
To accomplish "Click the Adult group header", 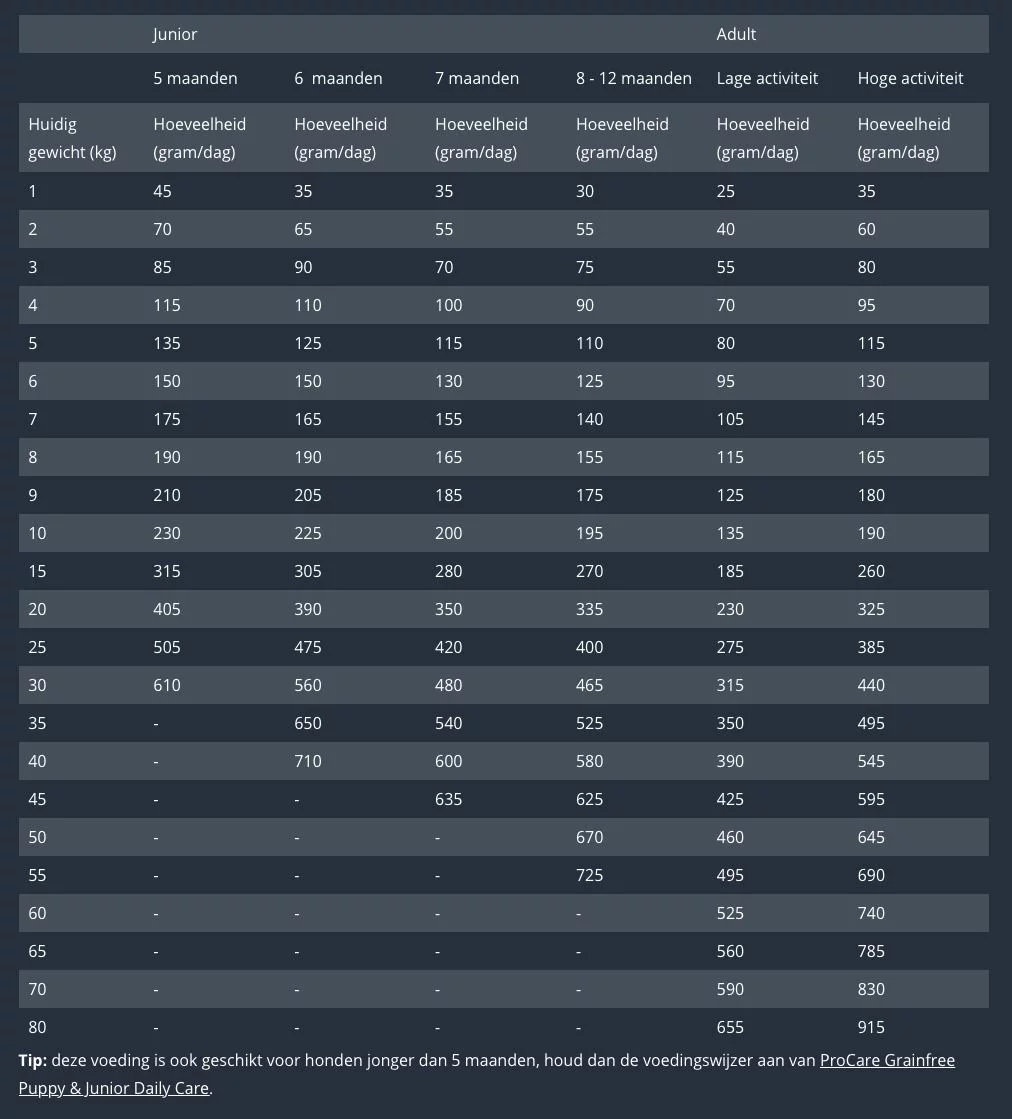I will coord(736,34).
